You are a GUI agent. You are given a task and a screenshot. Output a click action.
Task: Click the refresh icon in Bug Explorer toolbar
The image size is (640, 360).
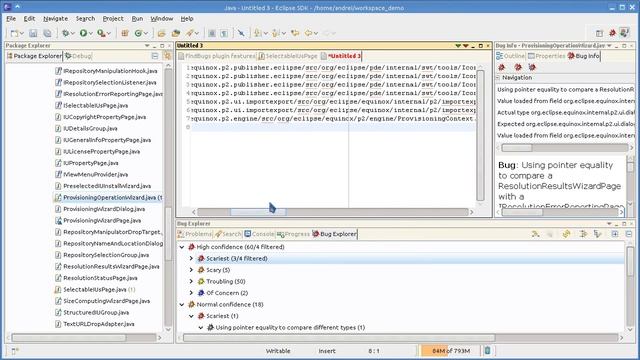click(x=566, y=234)
